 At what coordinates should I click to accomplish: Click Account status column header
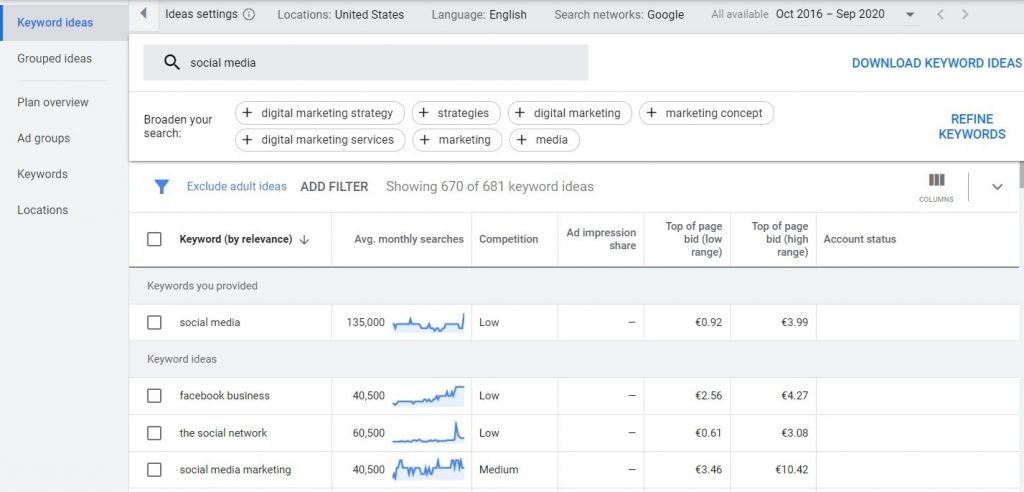point(859,239)
